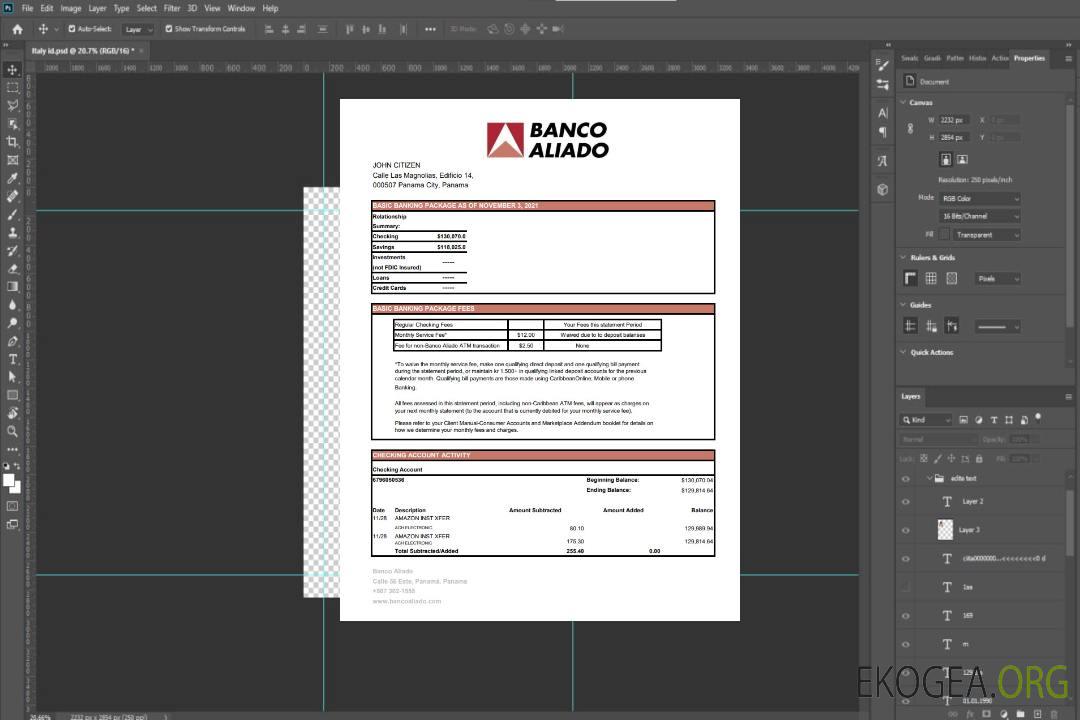
Task: Select the Pen tool
Action: tap(12, 341)
